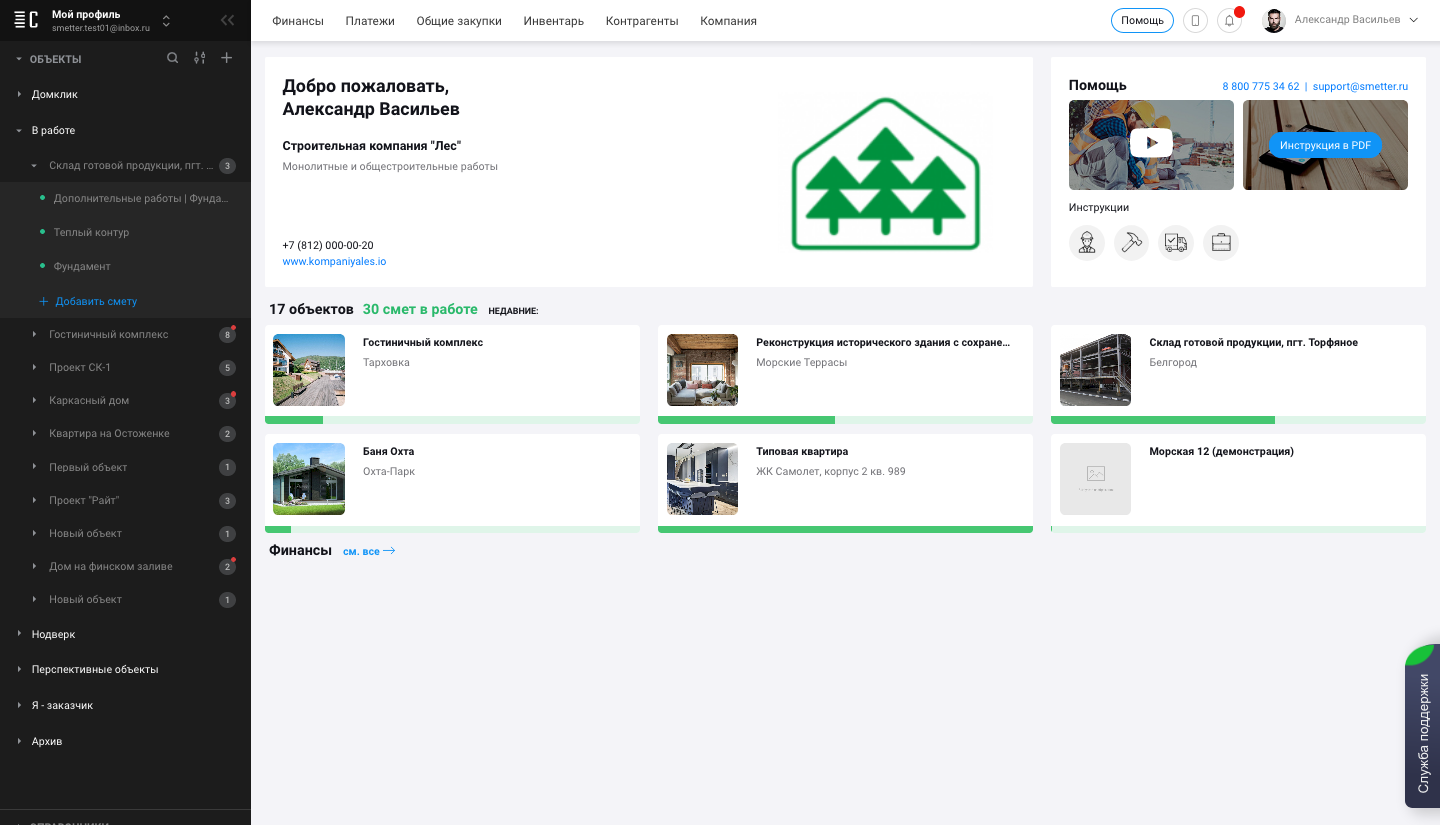
Task: Play the help video
Action: [x=1151, y=143]
